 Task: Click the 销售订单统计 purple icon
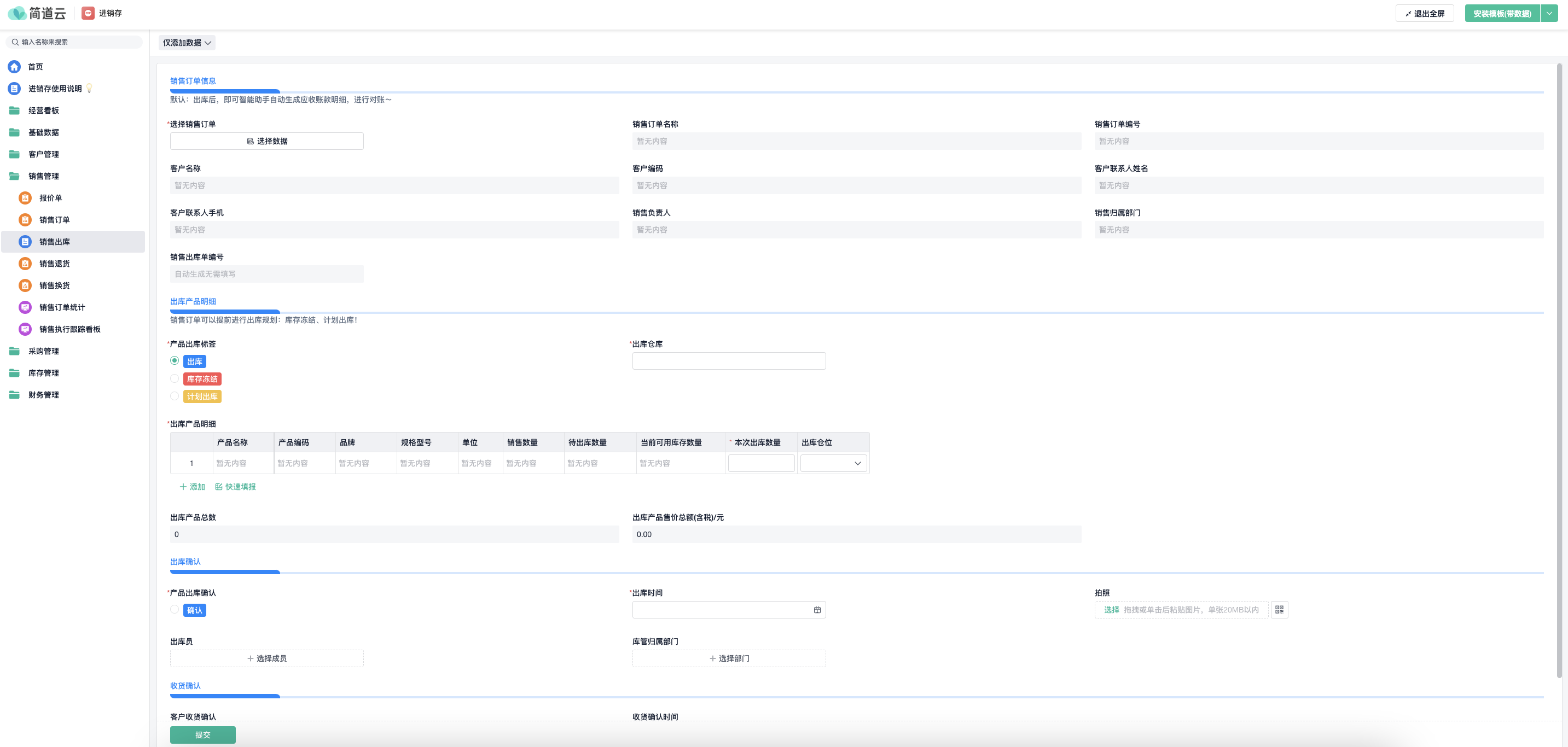point(25,307)
